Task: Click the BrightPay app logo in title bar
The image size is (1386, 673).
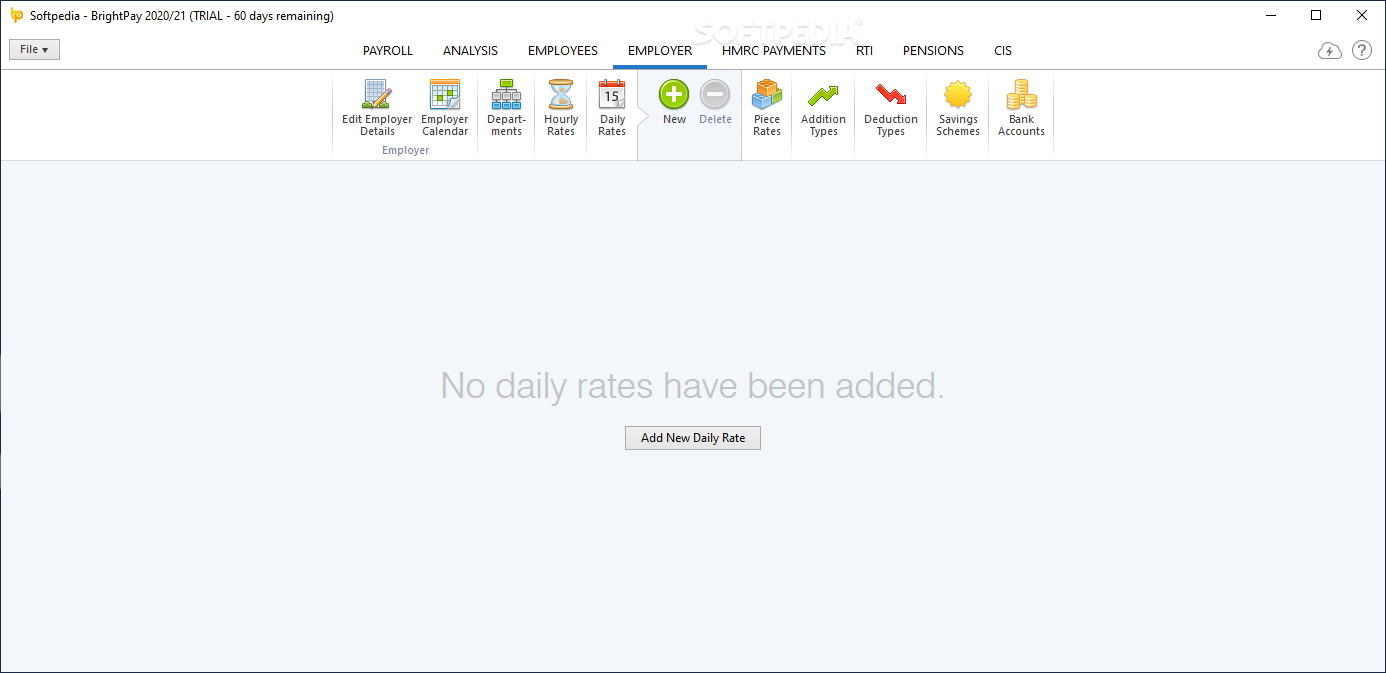Action: click(16, 15)
